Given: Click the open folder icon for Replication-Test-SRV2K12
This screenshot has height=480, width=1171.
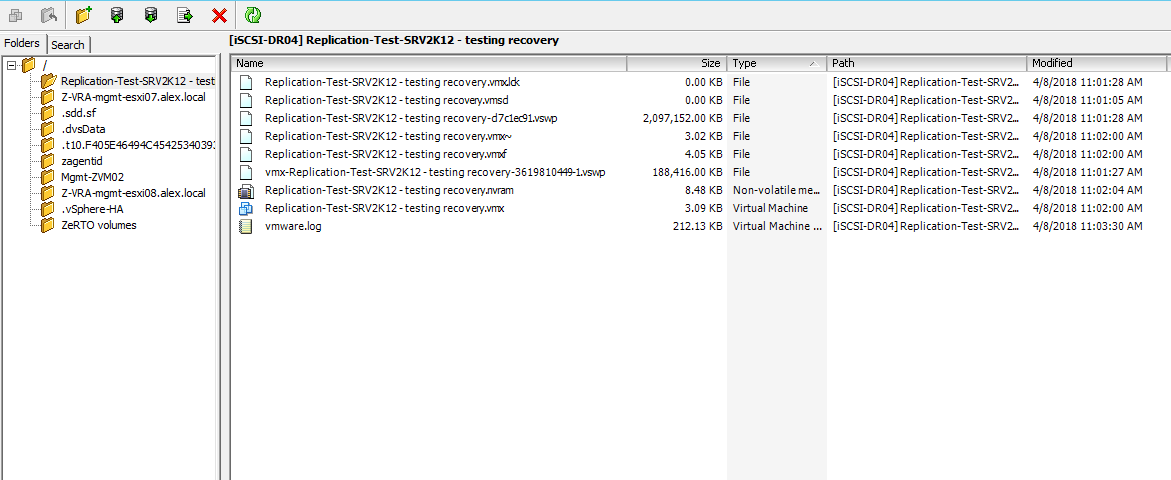Looking at the screenshot, I should 49,81.
